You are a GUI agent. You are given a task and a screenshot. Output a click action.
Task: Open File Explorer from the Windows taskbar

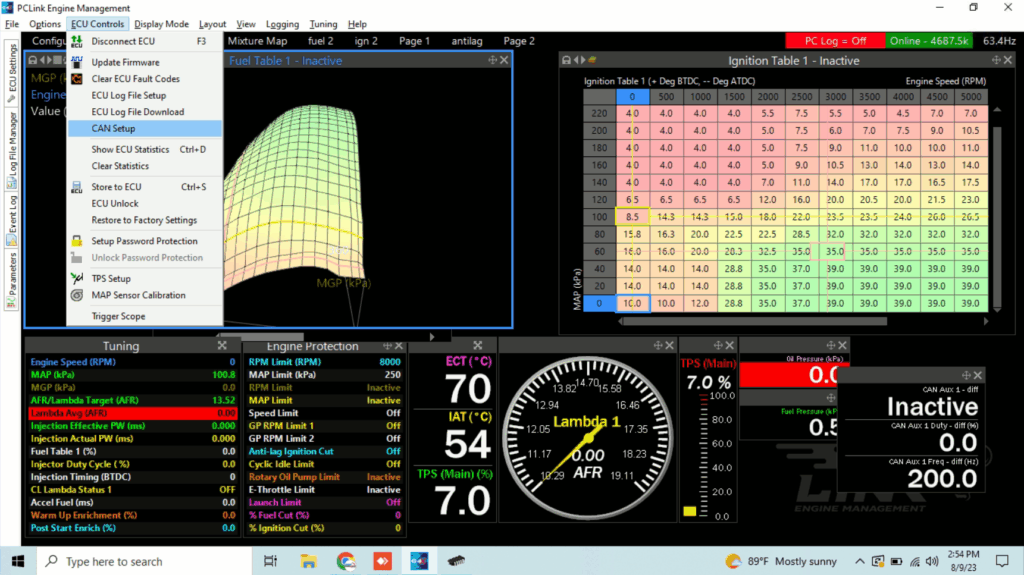tap(308, 561)
